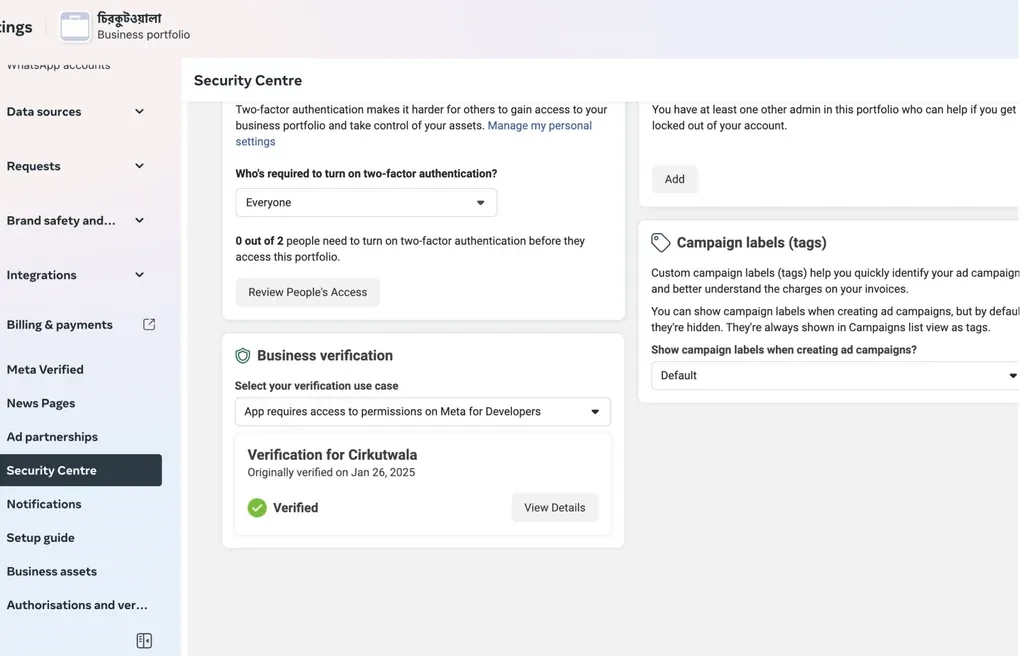1020x656 pixels.
Task: Open the Default campaign labels dropdown
Action: point(835,376)
